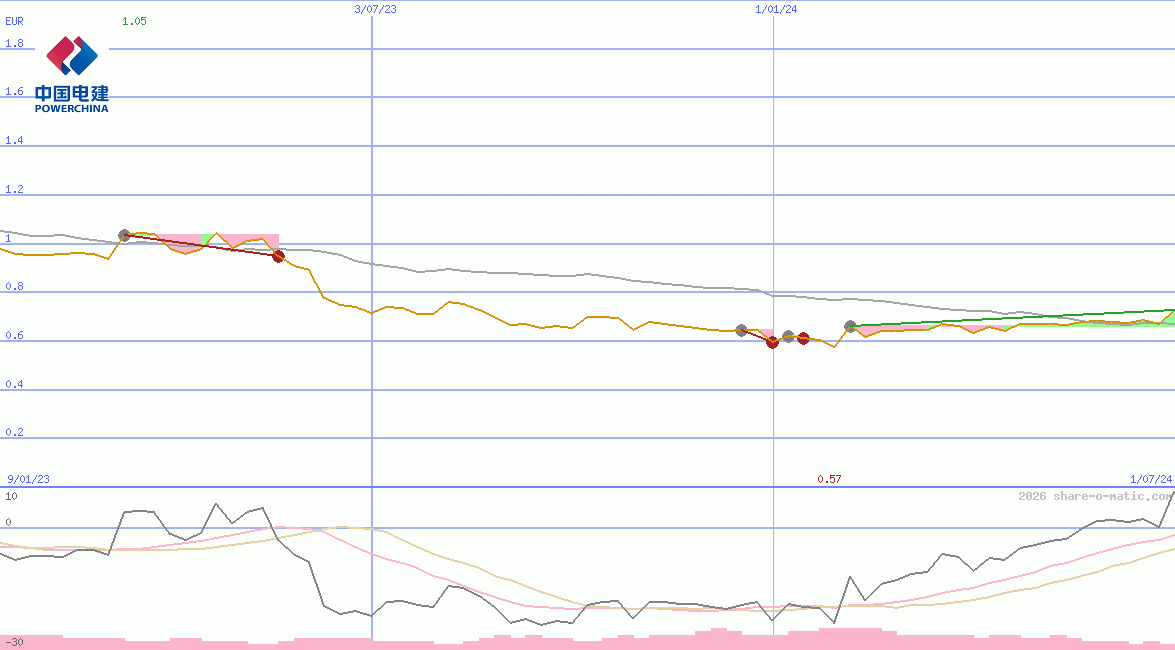Click red marker on the 1/01/24 vertical line
The image size is (1175, 650).
[772, 342]
